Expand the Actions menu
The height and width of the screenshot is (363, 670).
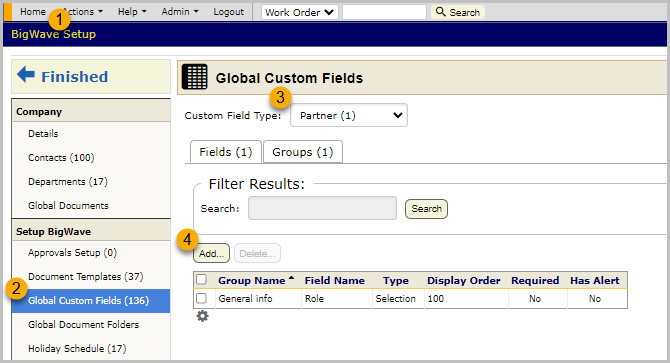(x=83, y=12)
